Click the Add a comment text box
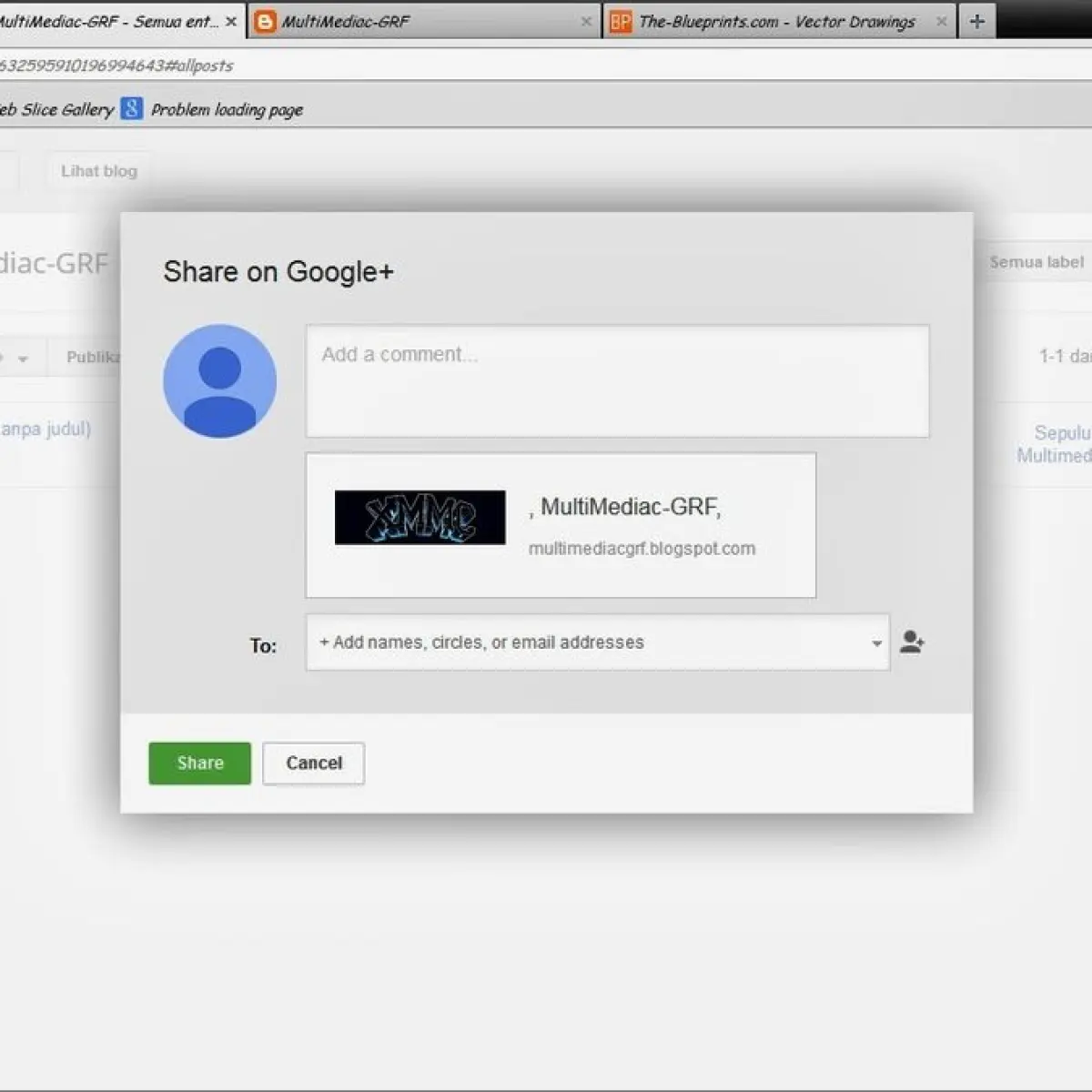Viewport: 1092px width, 1092px height. [617, 381]
